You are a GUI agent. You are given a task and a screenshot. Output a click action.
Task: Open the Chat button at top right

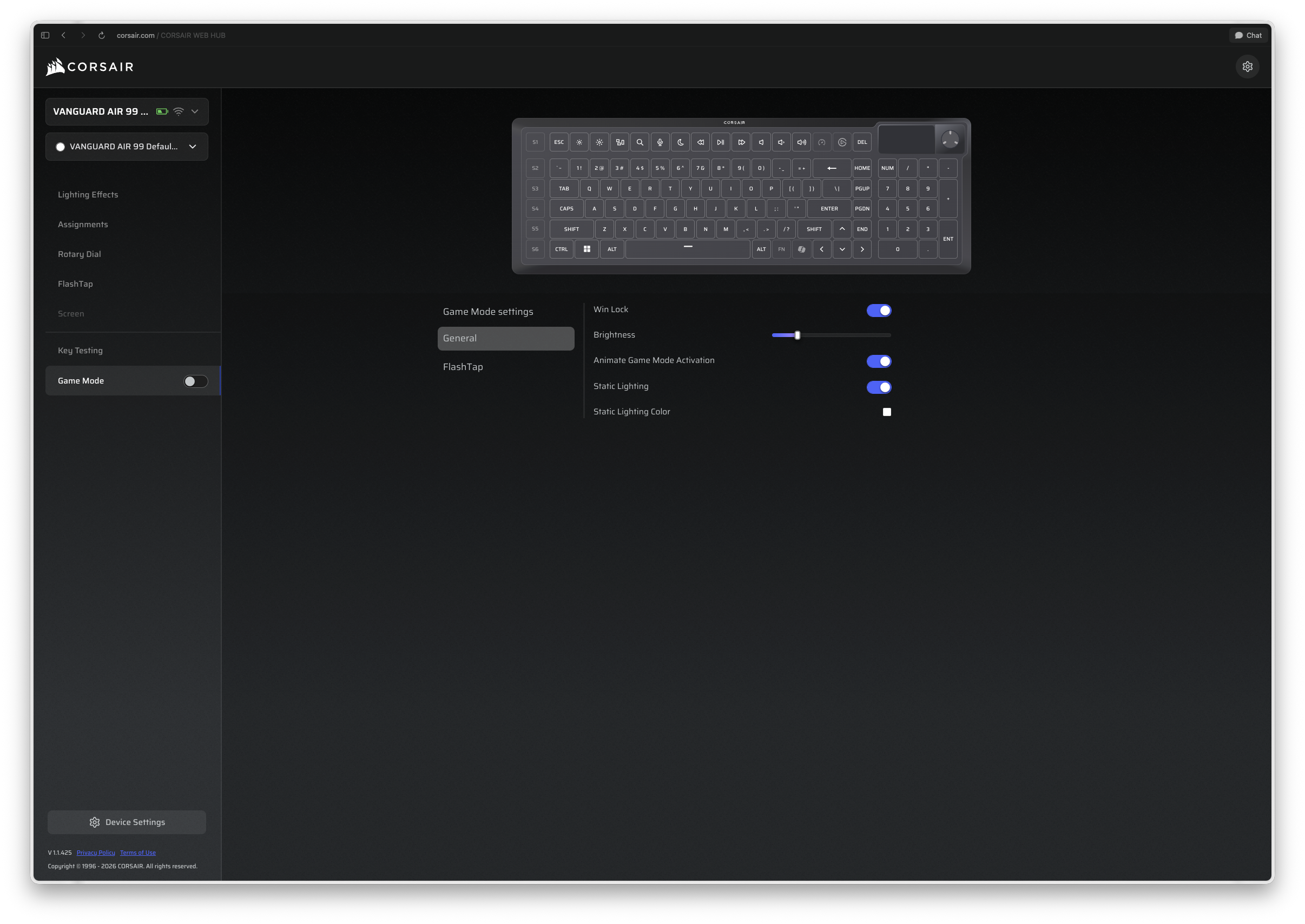pos(1248,35)
